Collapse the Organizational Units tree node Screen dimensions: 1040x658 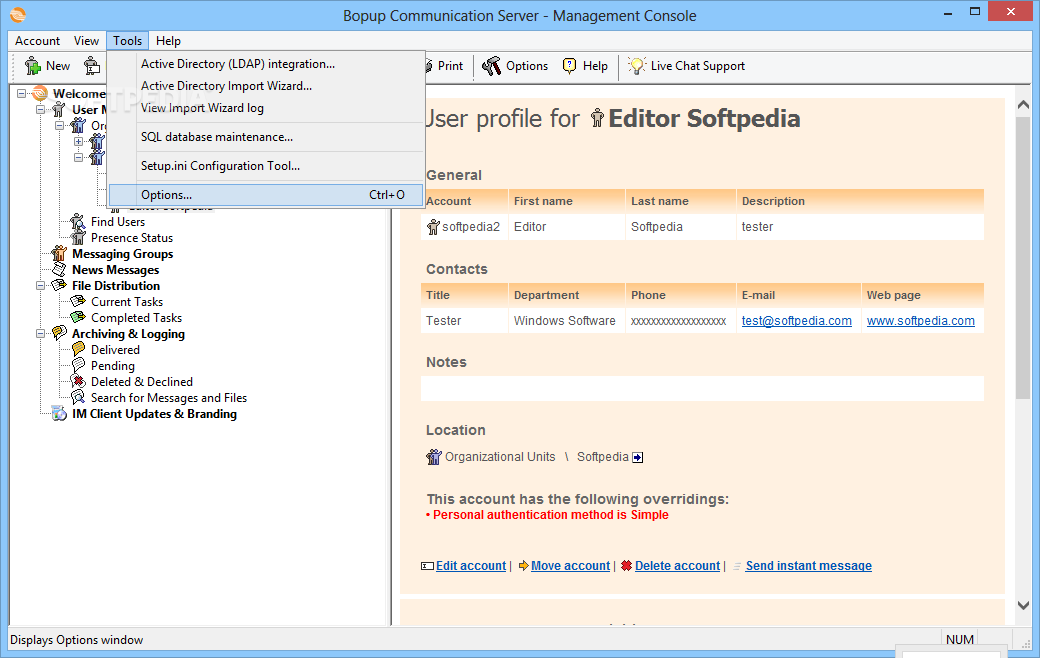point(59,125)
